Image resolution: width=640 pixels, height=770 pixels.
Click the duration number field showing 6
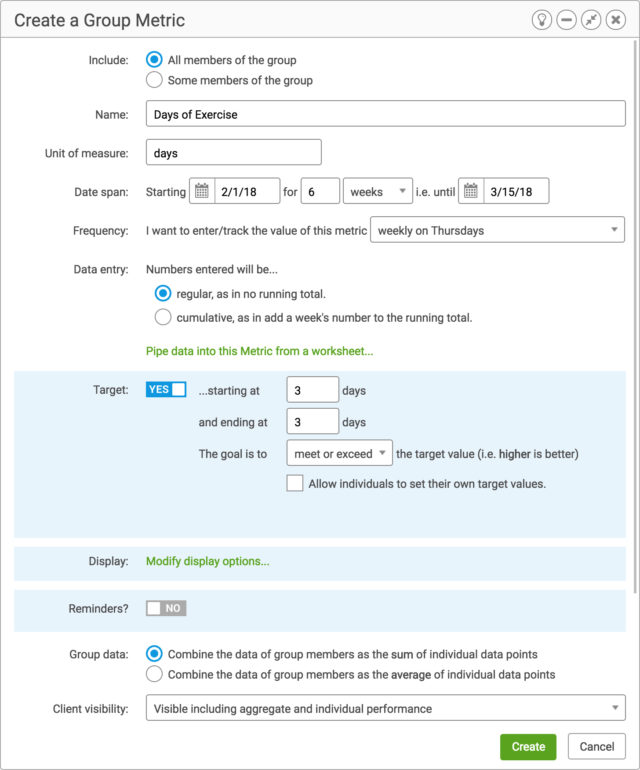(320, 191)
